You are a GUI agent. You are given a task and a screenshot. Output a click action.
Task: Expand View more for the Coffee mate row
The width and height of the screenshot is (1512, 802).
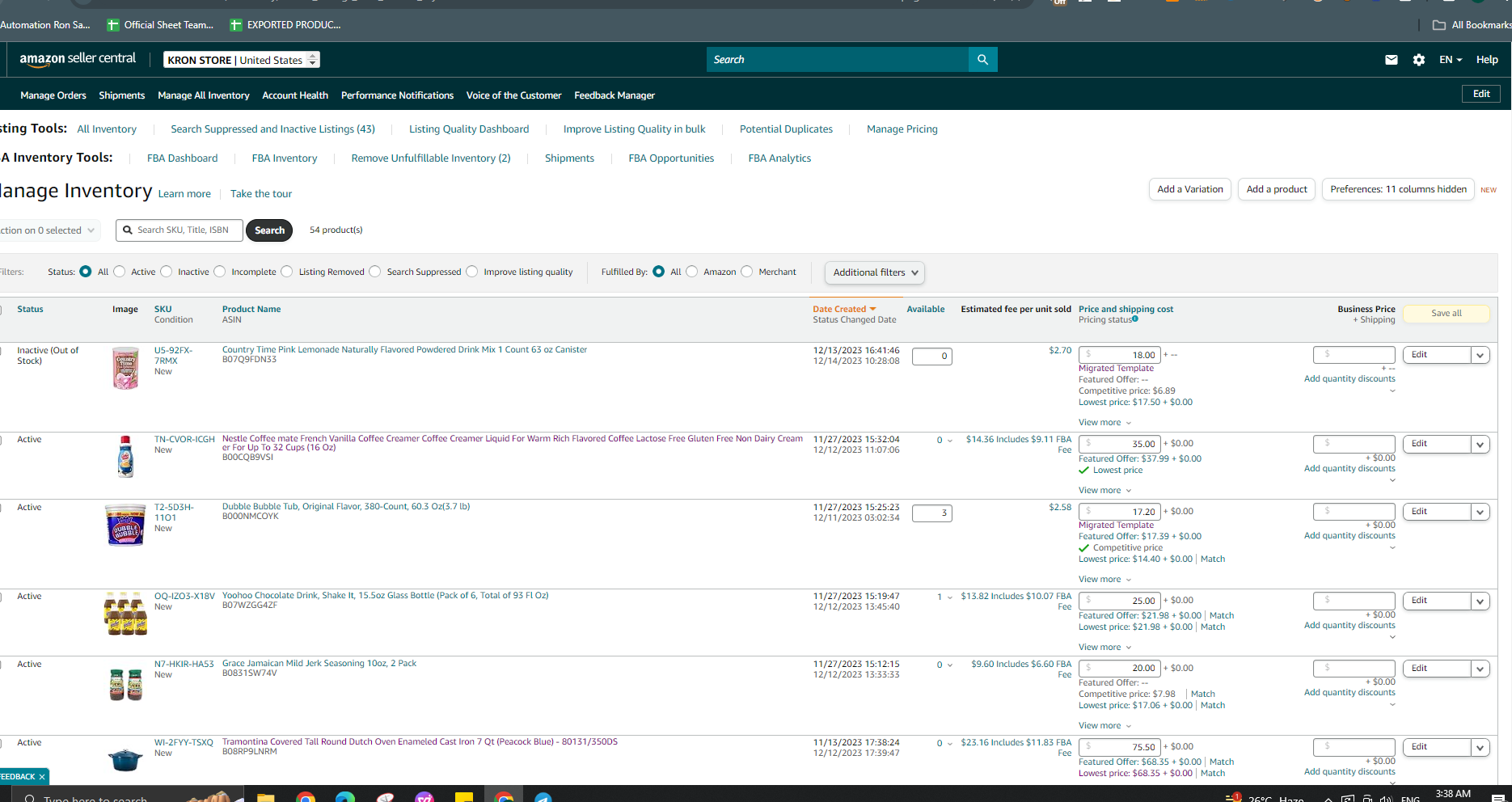click(x=1104, y=491)
